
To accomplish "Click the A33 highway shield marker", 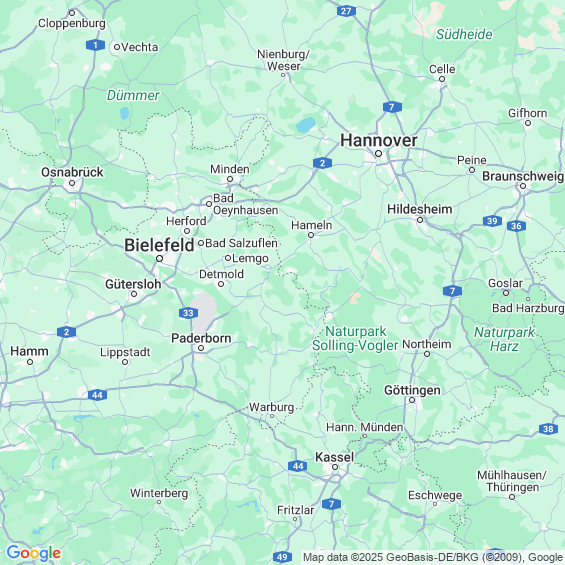I will tap(188, 313).
